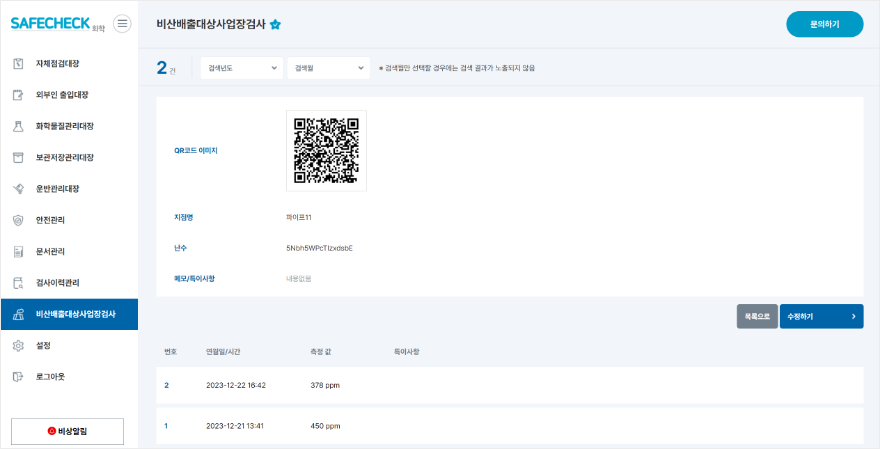Click the 자체점검대장 clipboard icon
Screen dimensions: 880x449
tap(18, 63)
